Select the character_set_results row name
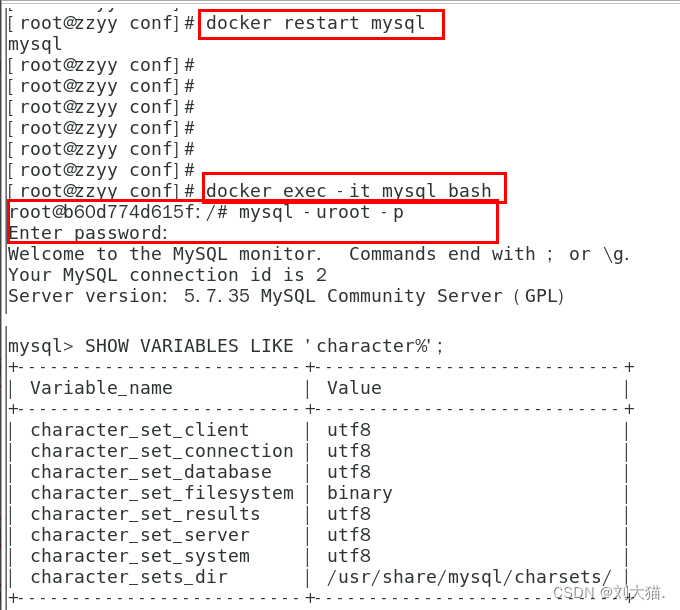 145,514
